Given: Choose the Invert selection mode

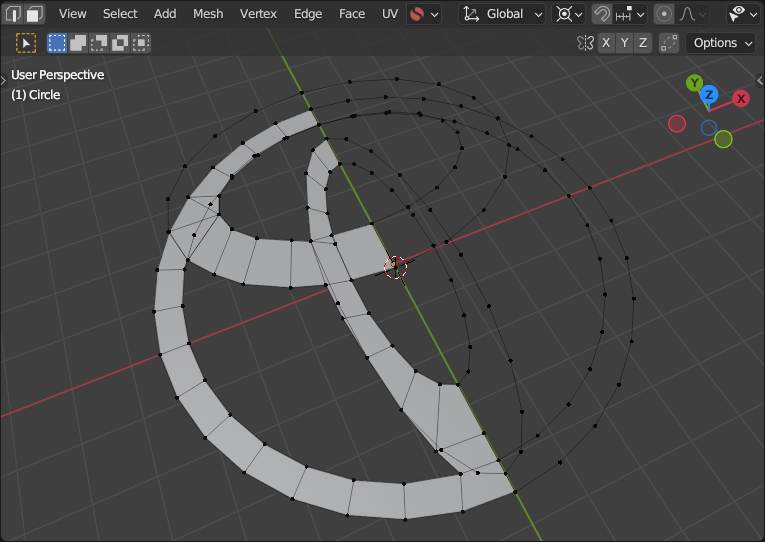Looking at the screenshot, I should coord(120,43).
